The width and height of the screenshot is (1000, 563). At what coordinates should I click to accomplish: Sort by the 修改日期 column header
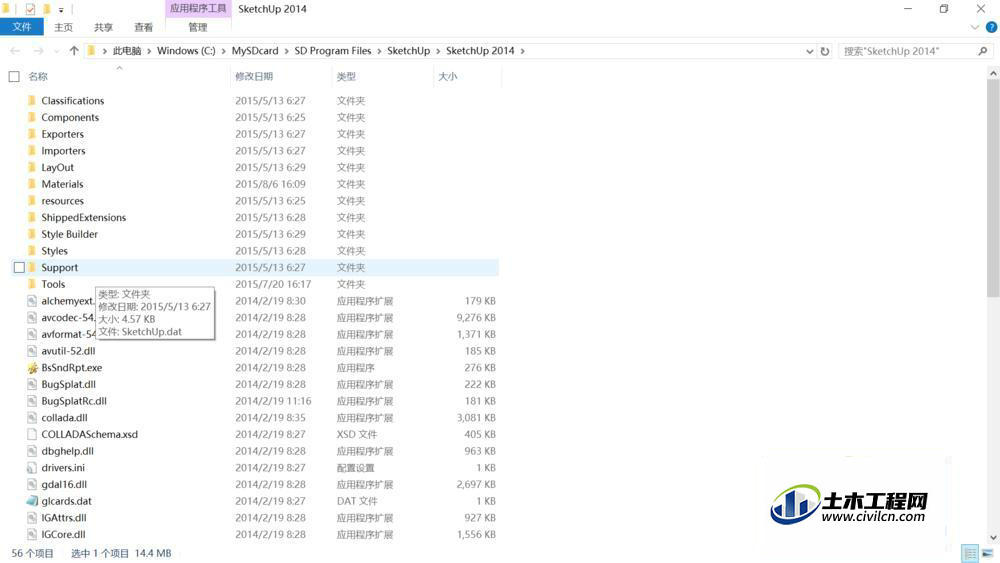(x=254, y=77)
